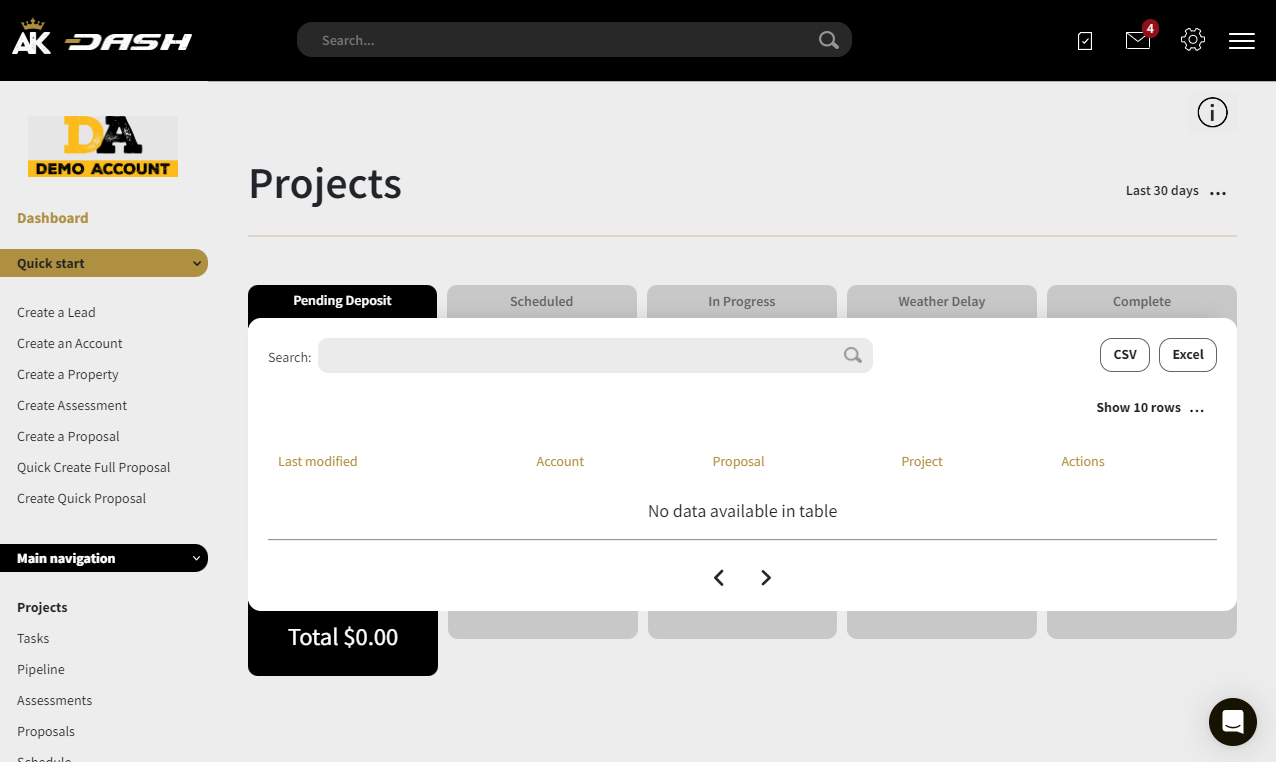Collapse the Quick start section
This screenshot has height=762, width=1276.
pyautogui.click(x=104, y=263)
